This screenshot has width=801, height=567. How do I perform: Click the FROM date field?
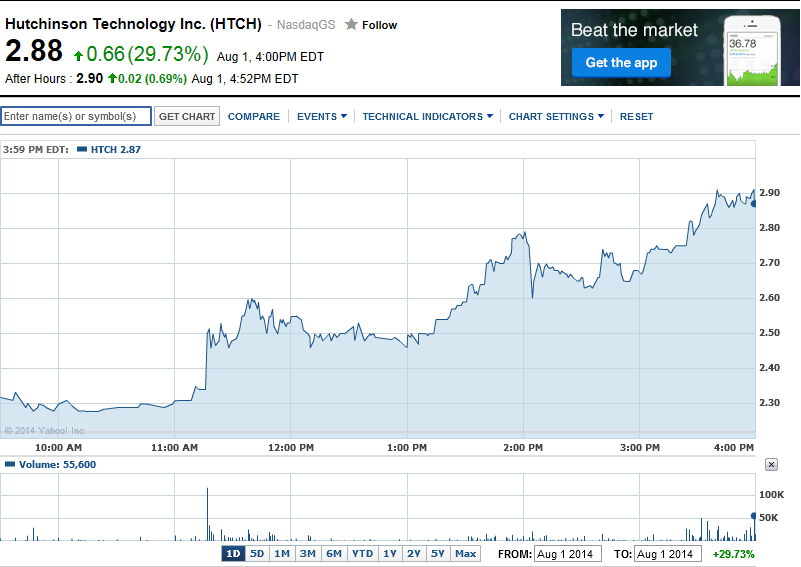point(568,554)
